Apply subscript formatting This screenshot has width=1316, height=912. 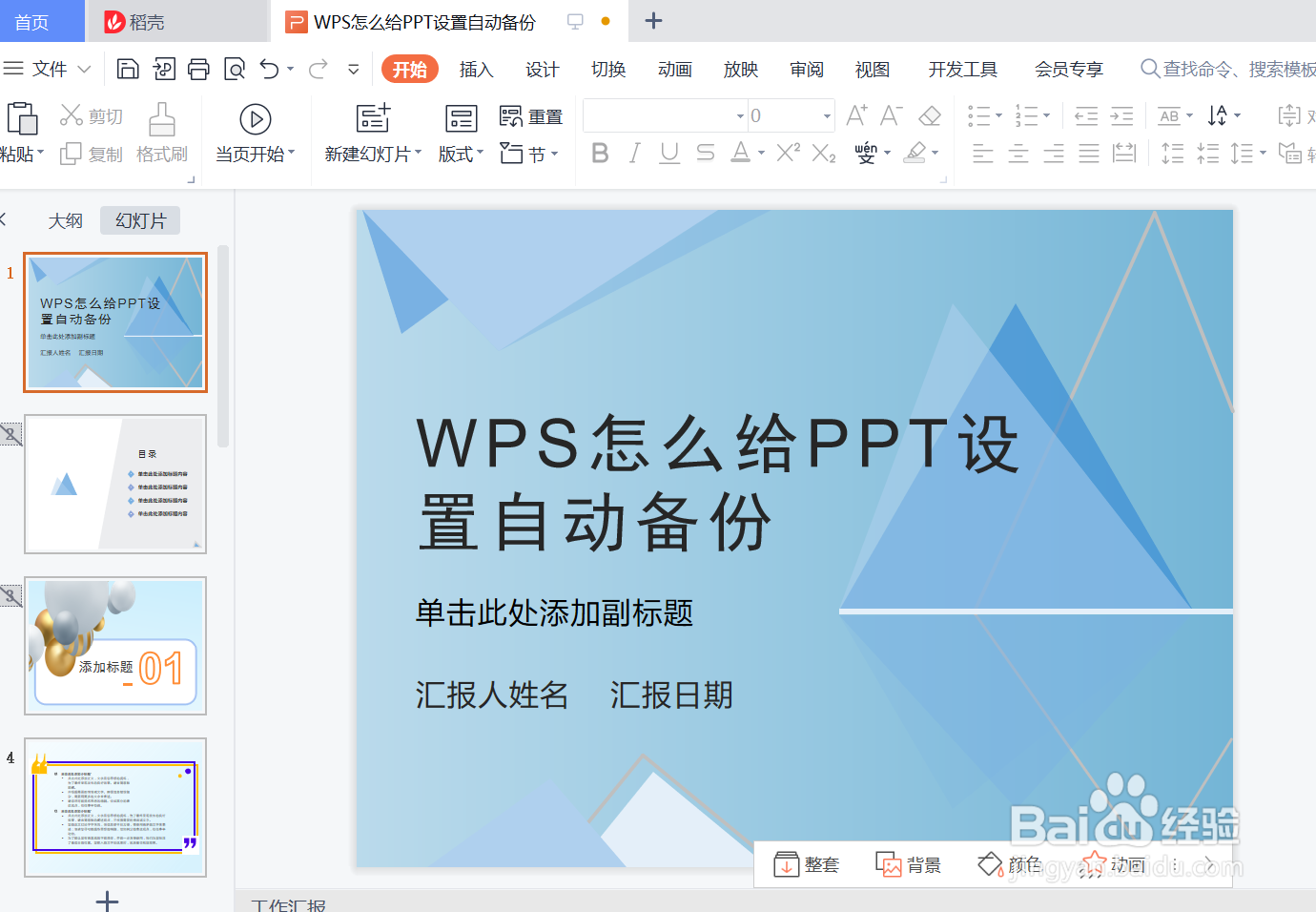click(x=824, y=153)
